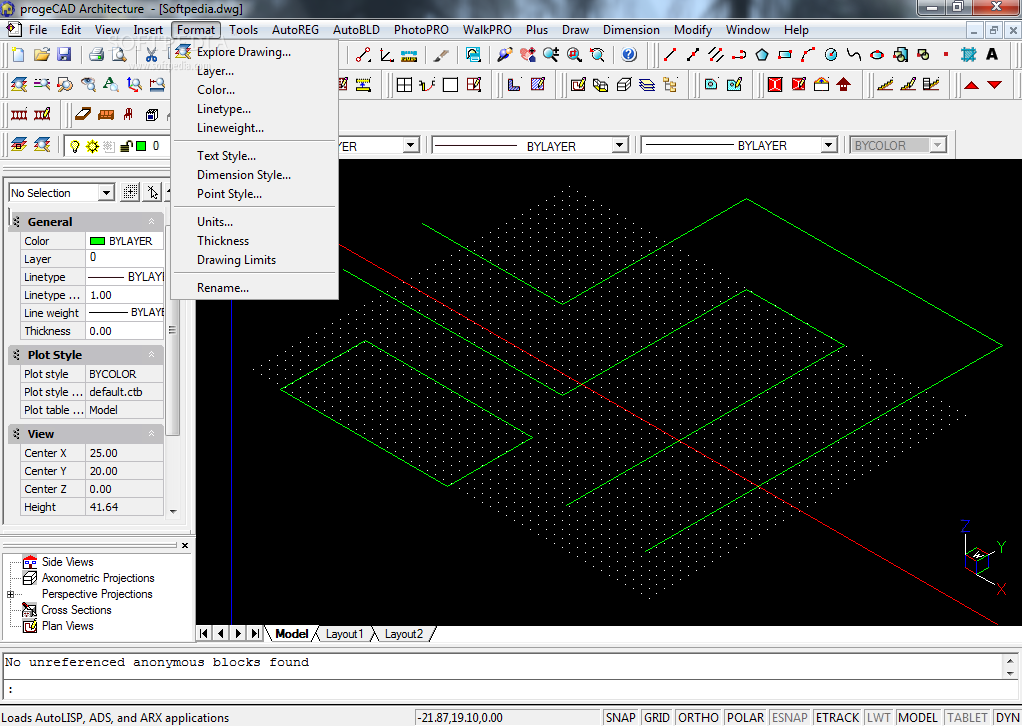Toggle TABLET mode in status bar

[x=967, y=718]
